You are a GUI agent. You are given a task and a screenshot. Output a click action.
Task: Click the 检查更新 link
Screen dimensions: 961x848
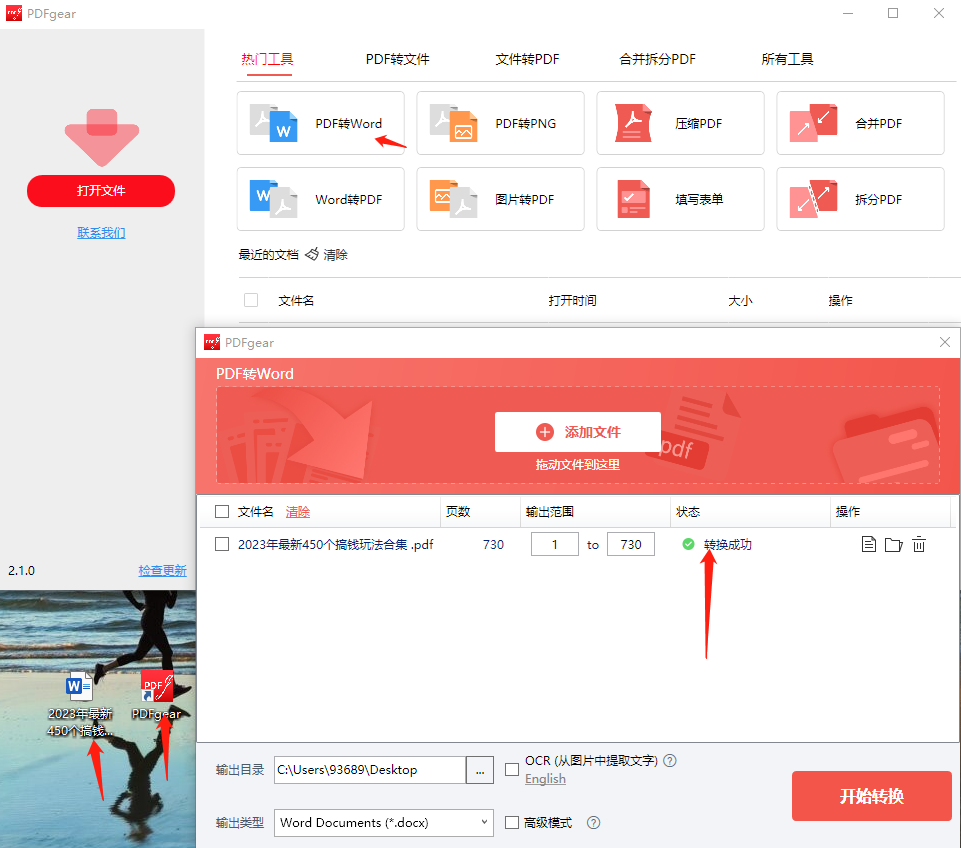[x=162, y=570]
